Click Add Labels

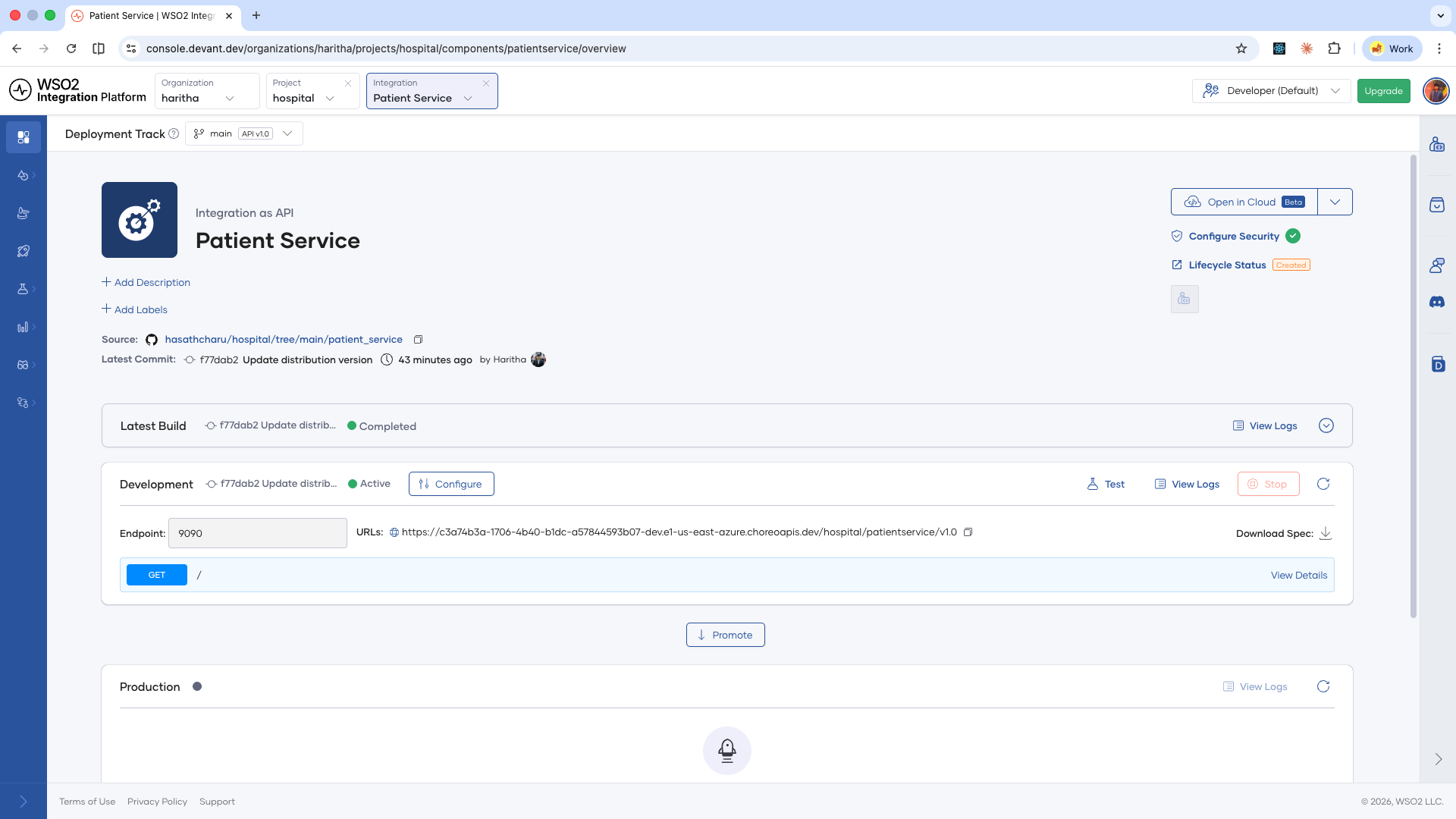(x=135, y=309)
